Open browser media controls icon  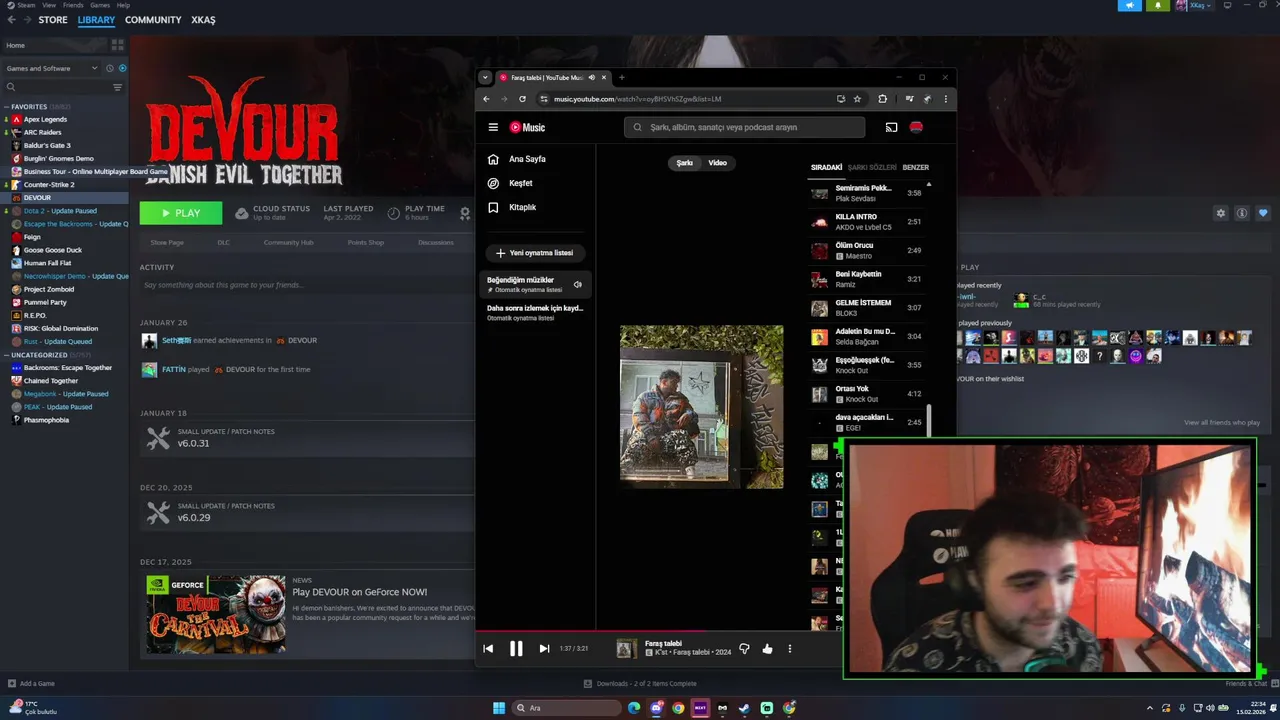coord(909,99)
